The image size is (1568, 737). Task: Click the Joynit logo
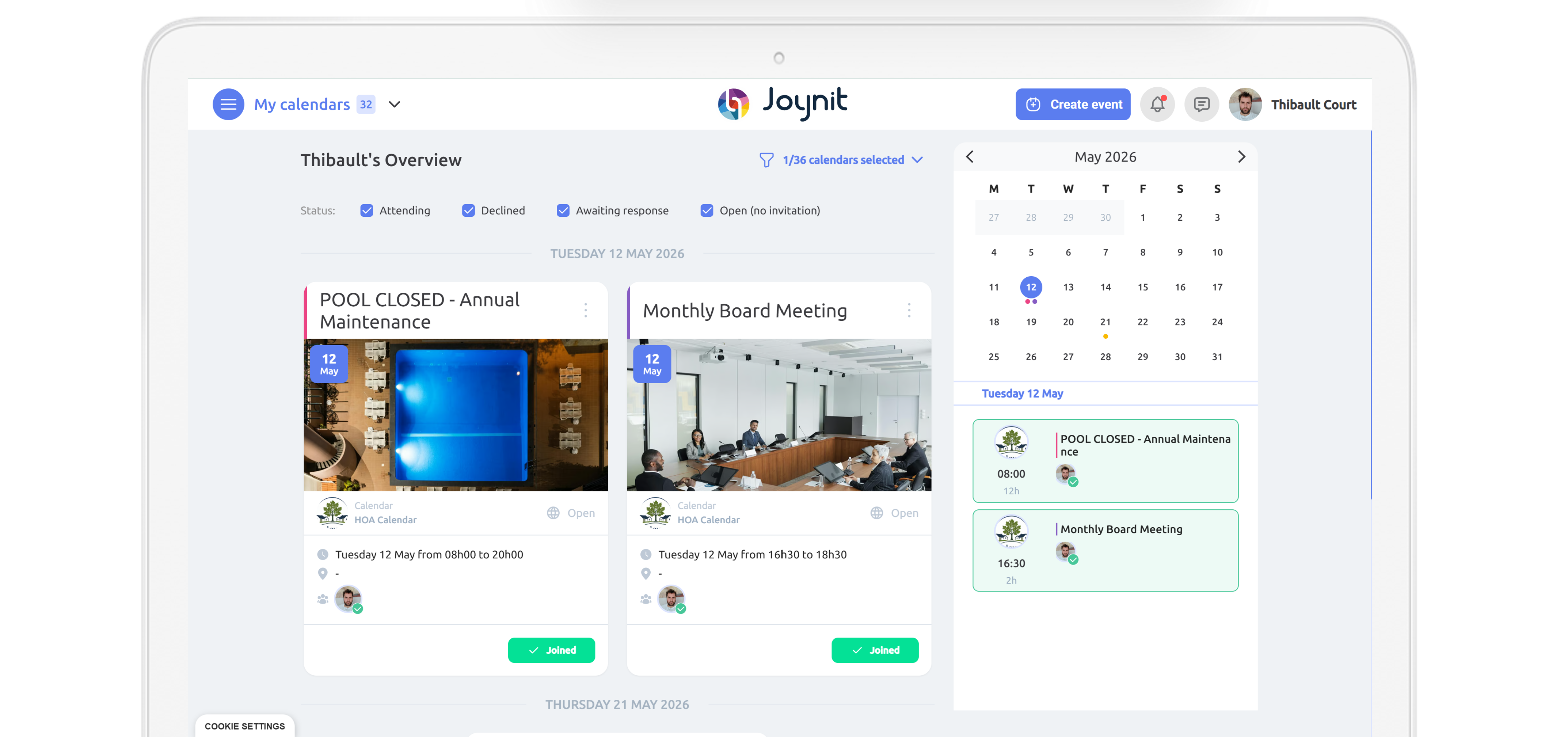(783, 103)
